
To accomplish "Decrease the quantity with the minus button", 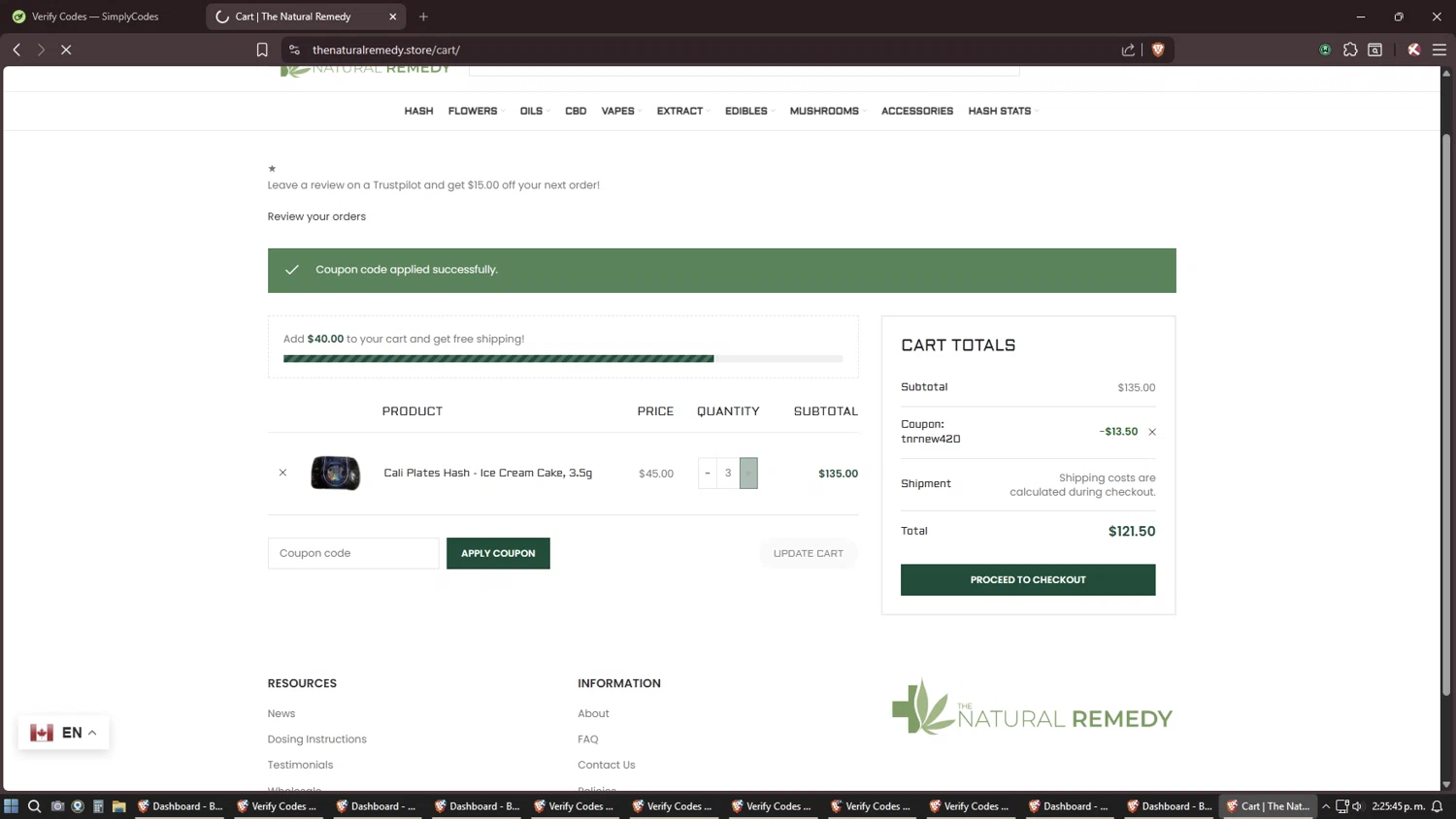I will [708, 473].
